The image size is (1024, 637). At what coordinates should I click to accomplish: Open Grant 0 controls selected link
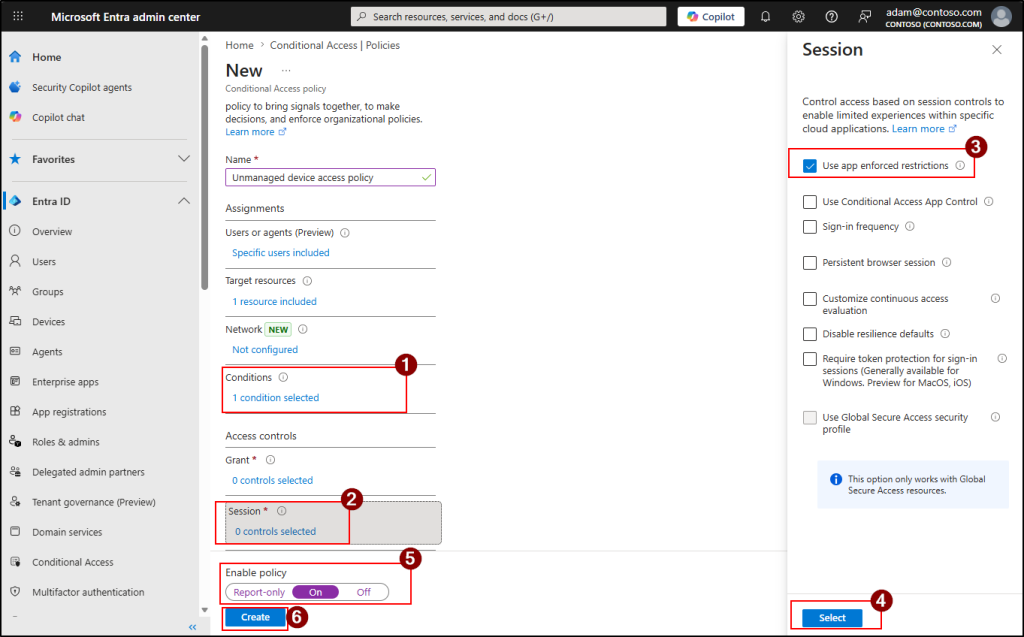coord(272,480)
